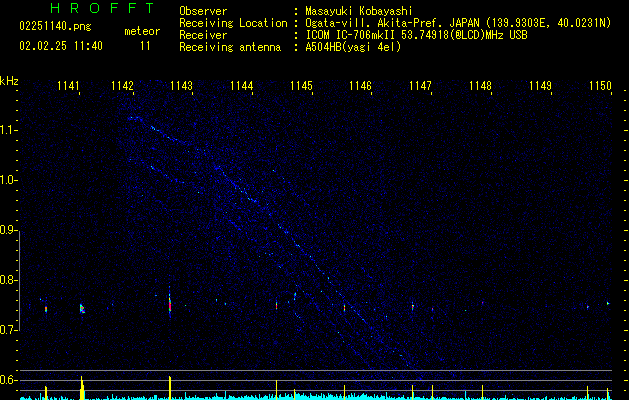Select the file name 02251140.png
The height and width of the screenshot is (400, 629).
[x=55, y=26]
